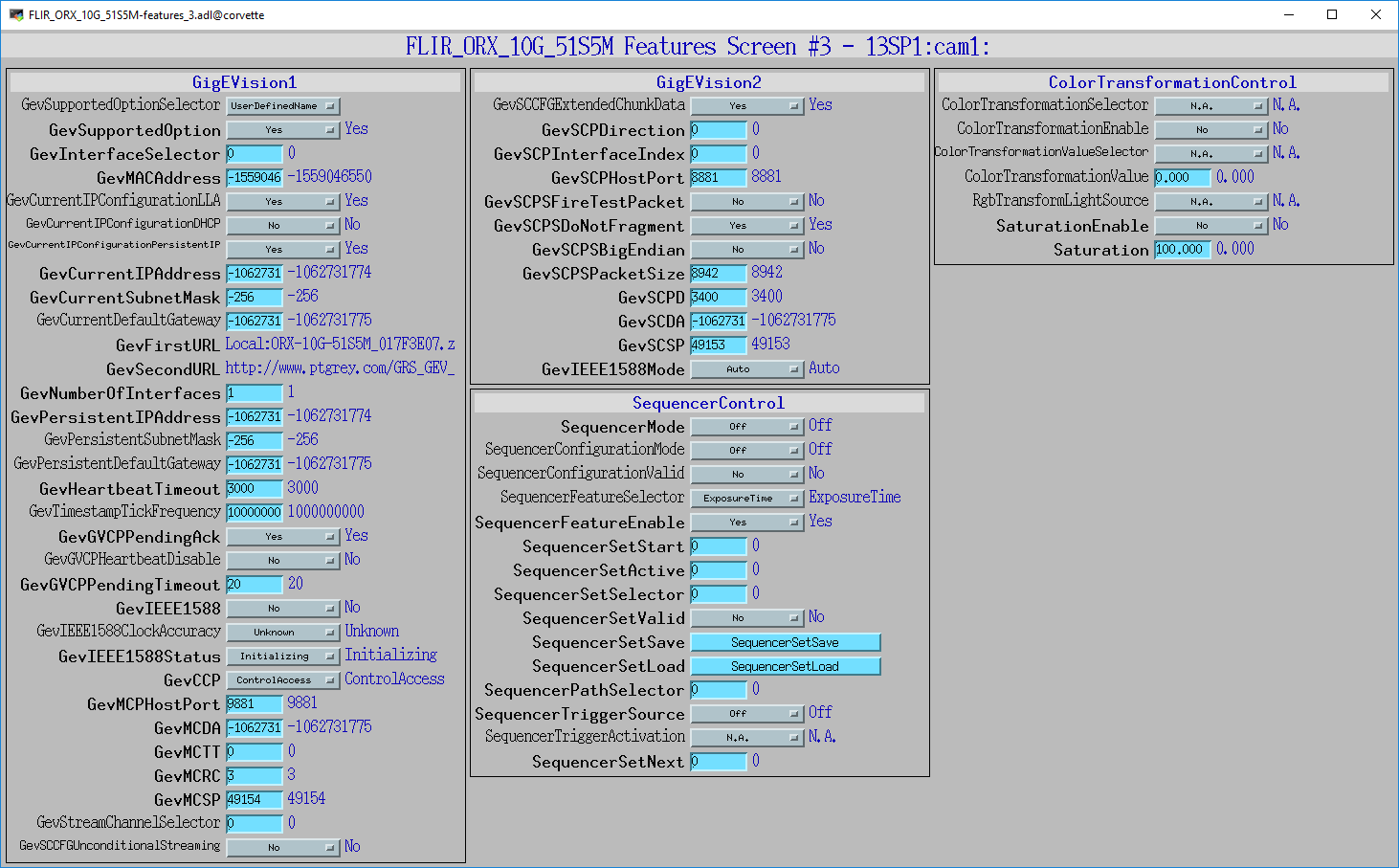Click the GevSCPHostPort input field

[719, 178]
